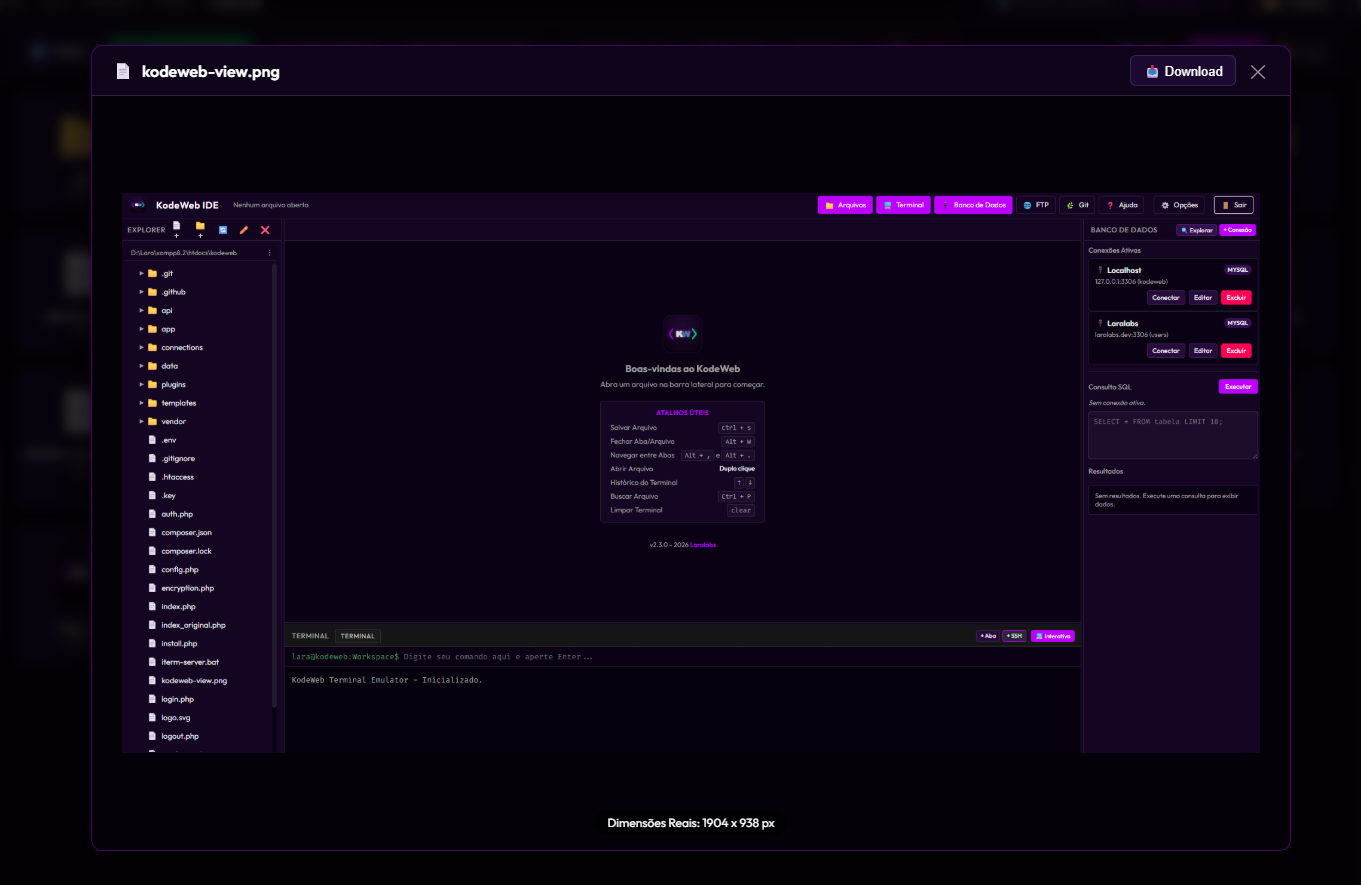Click the Explorar button in Banco de Dados
The height and width of the screenshot is (885, 1361).
[x=1197, y=230]
